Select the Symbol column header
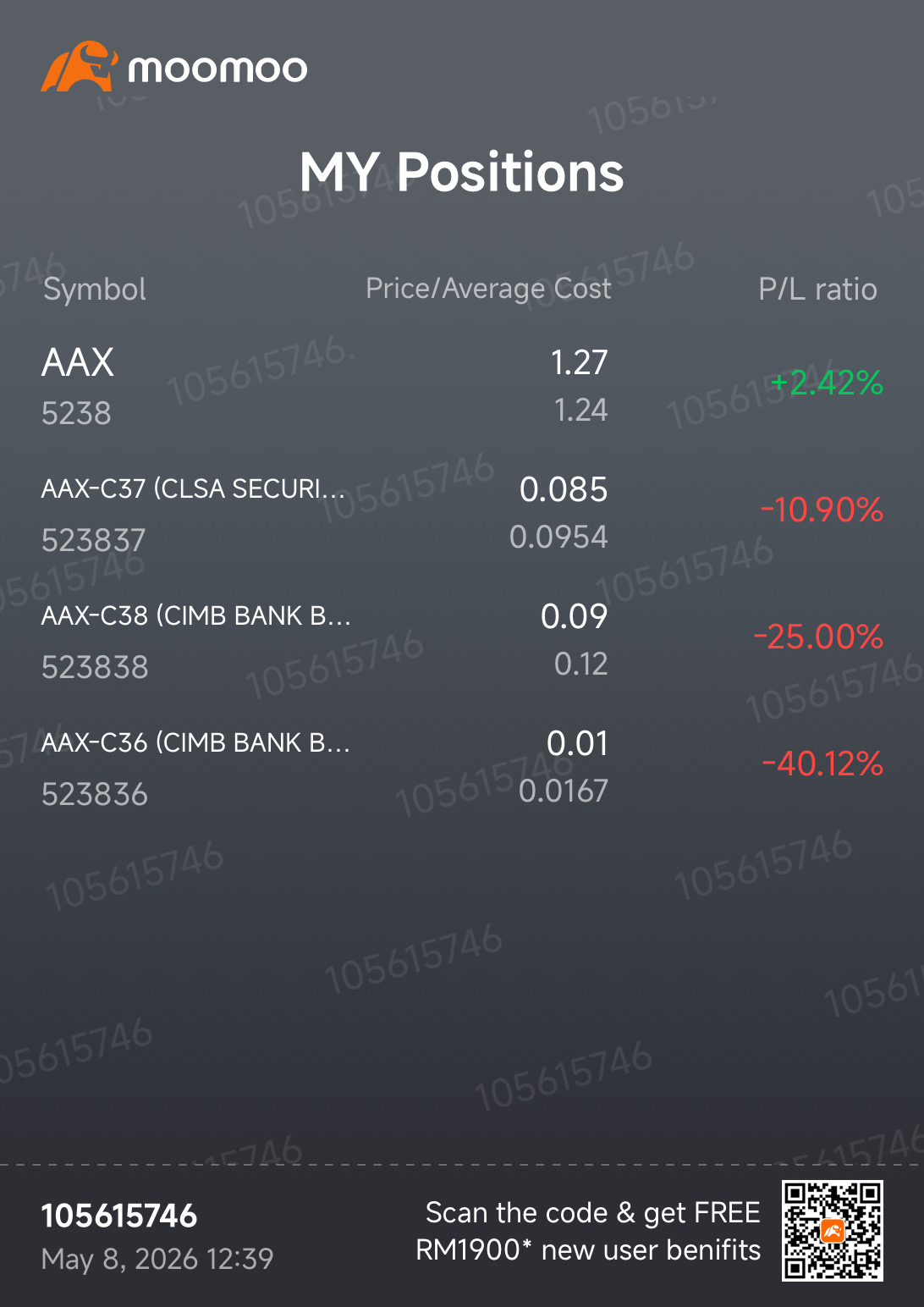The width and height of the screenshot is (924, 1307). [x=95, y=290]
